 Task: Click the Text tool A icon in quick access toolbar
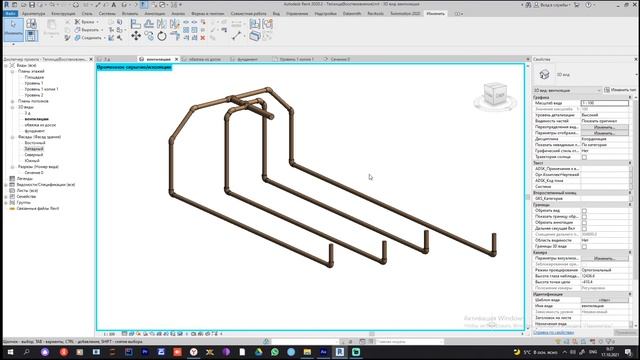[x=113, y=5]
